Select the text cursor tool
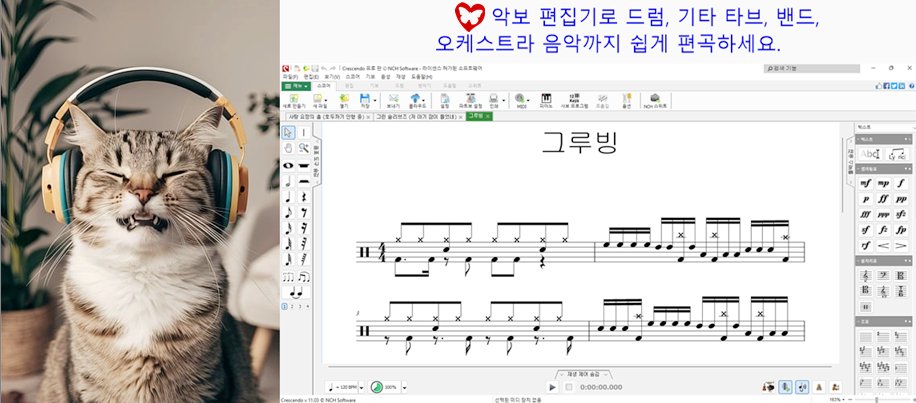This screenshot has height=403, width=916. pyautogui.click(x=304, y=133)
